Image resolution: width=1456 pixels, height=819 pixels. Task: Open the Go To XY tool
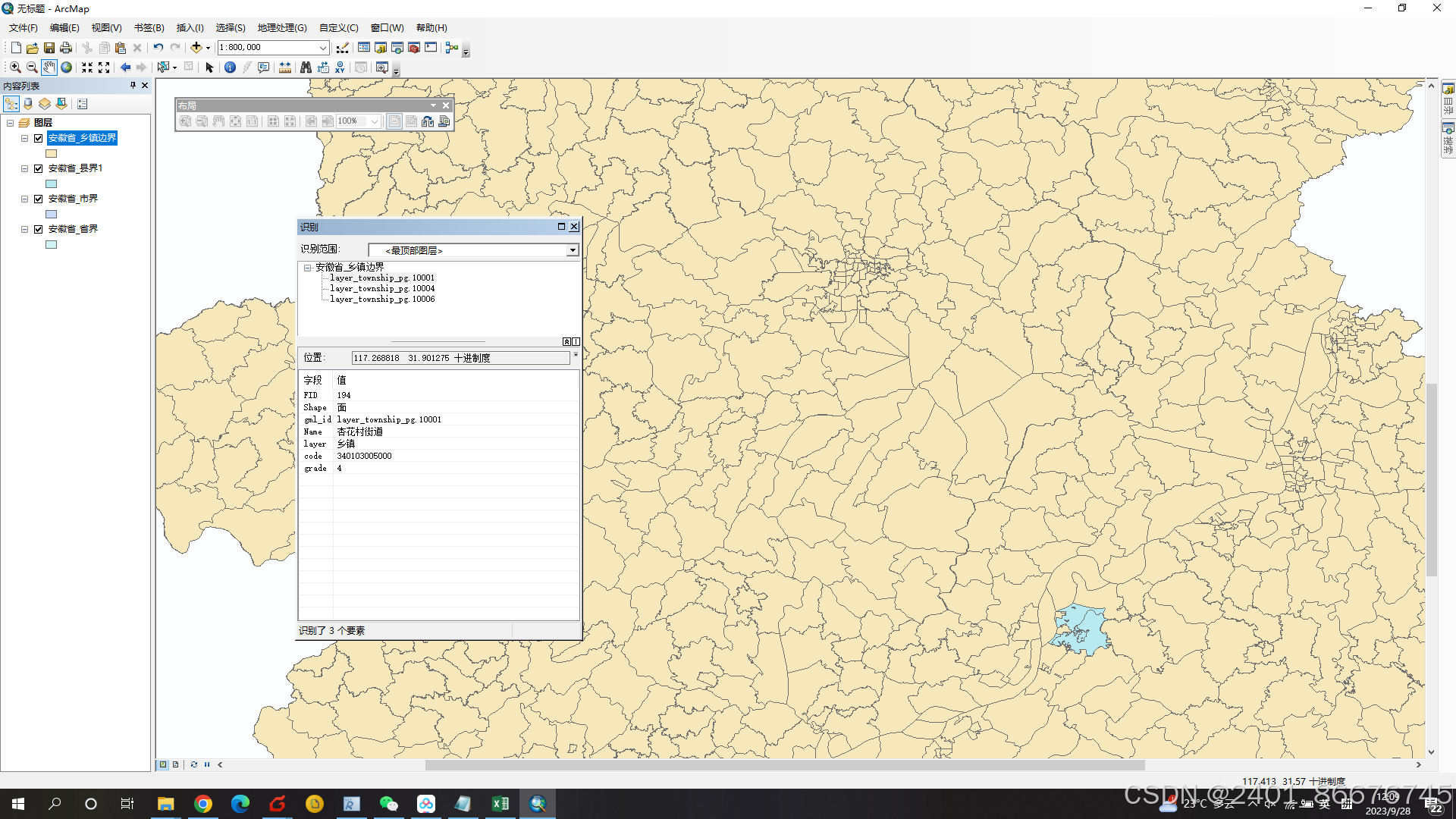340,67
